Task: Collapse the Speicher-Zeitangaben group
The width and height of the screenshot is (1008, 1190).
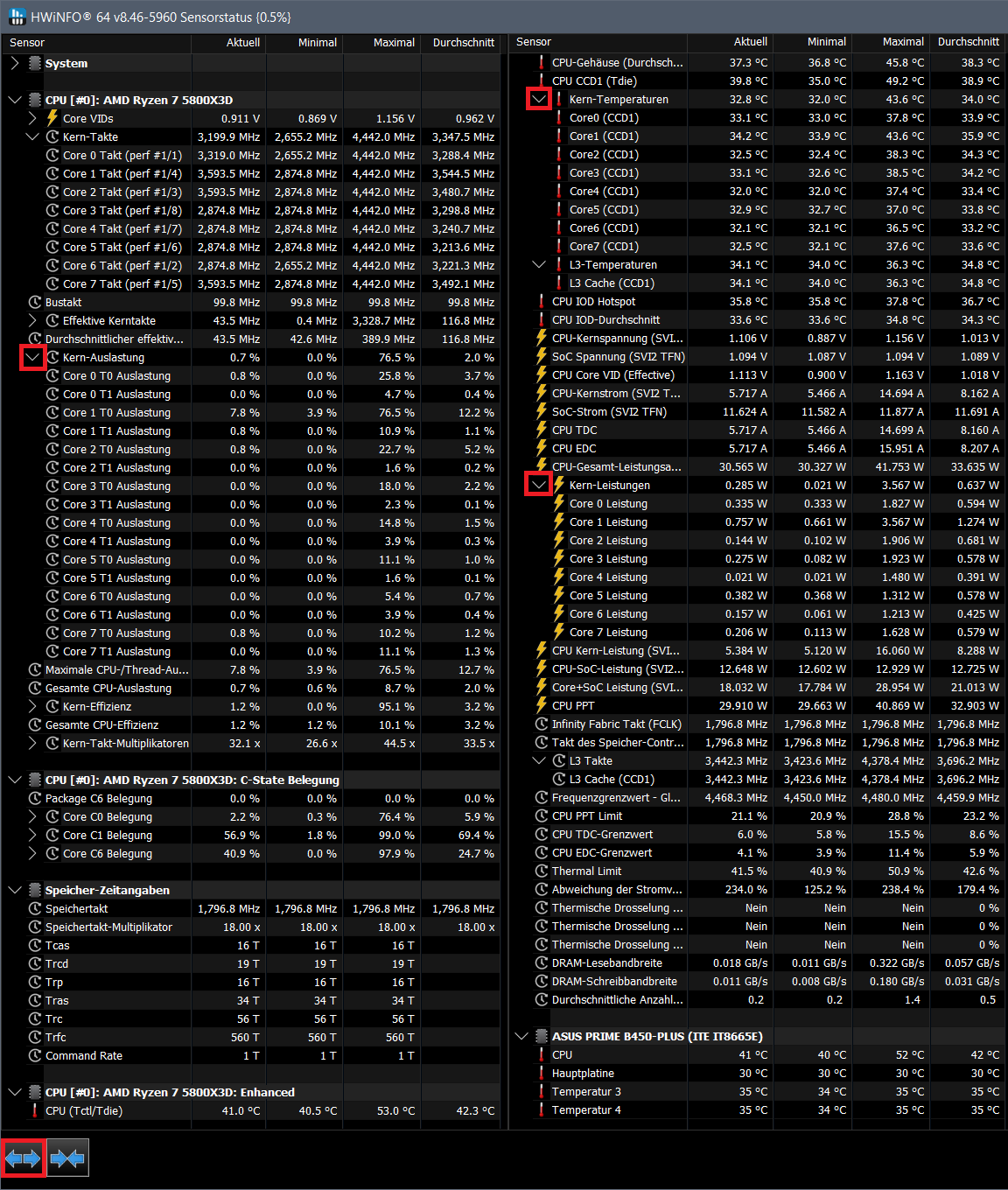Action: 15,890
